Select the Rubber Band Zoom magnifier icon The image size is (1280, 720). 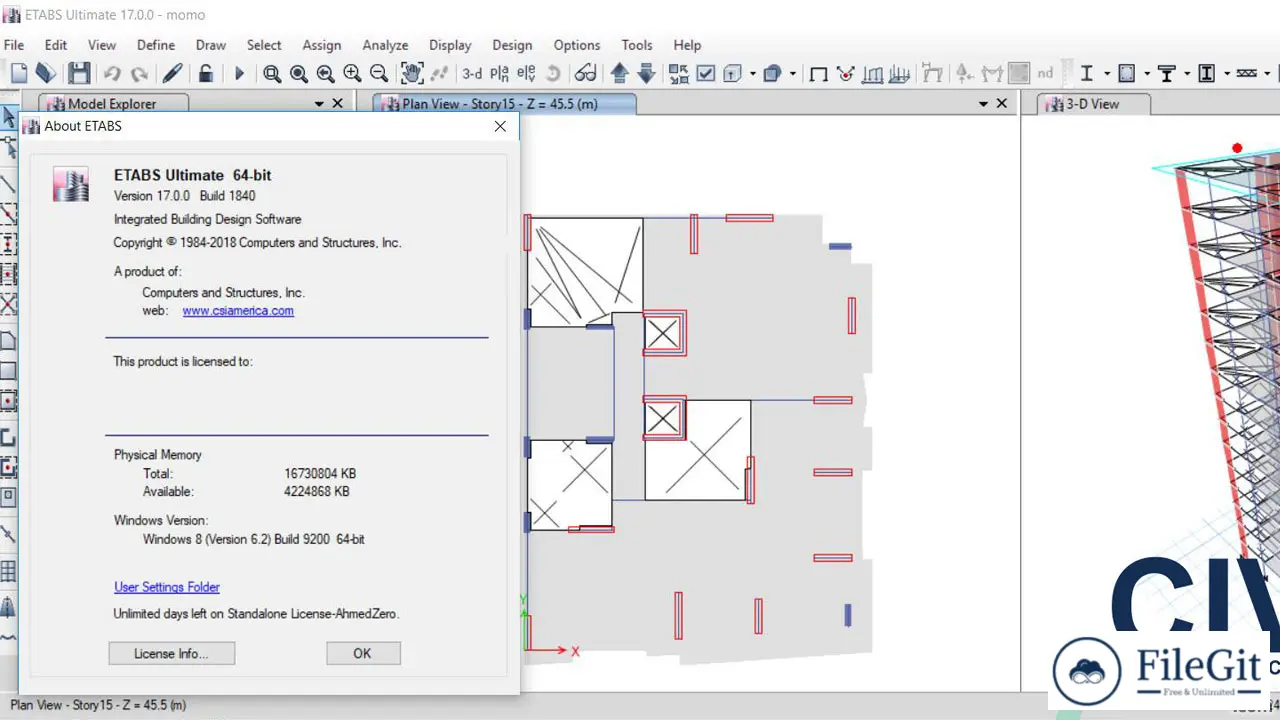272,73
